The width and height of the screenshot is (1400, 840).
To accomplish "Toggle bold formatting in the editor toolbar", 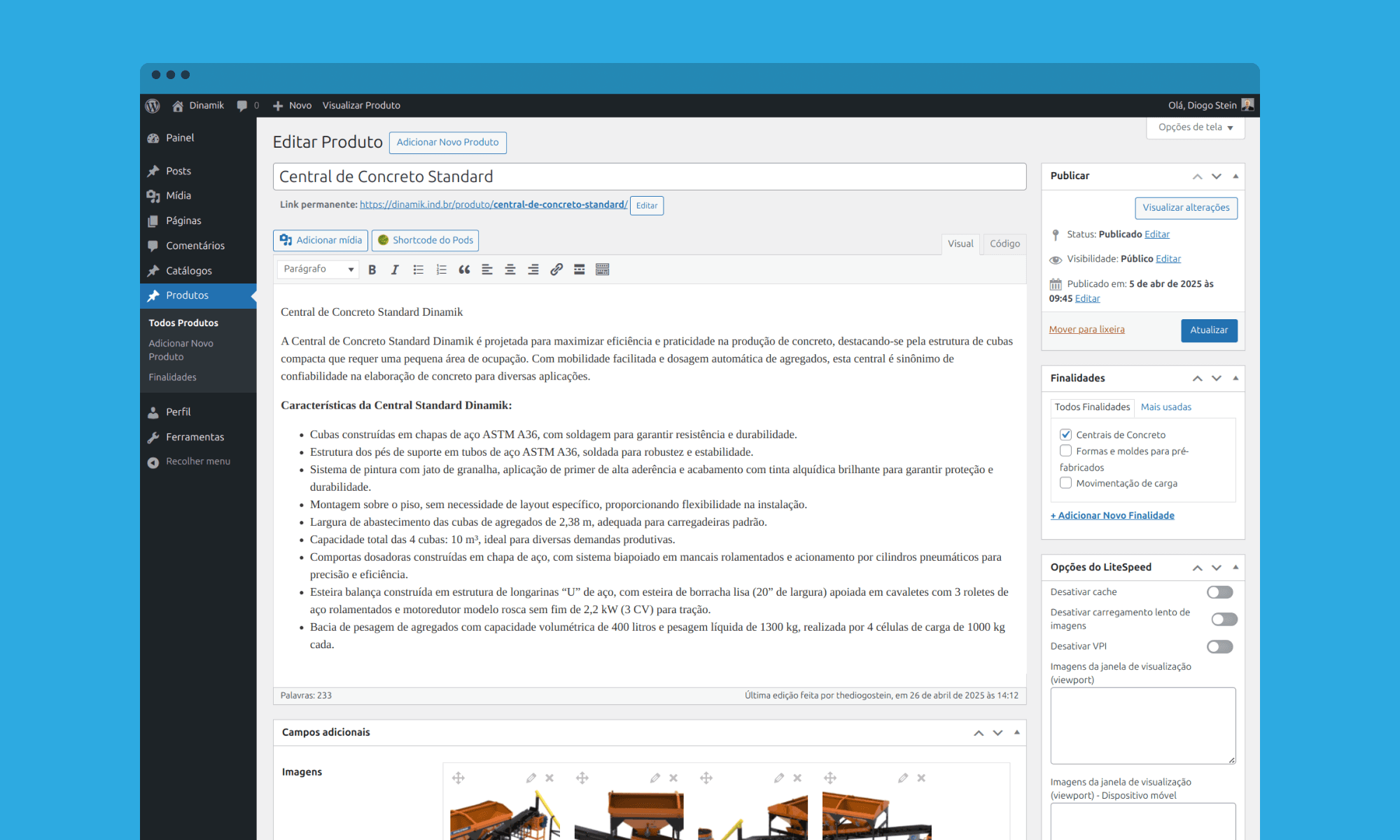I will (372, 269).
